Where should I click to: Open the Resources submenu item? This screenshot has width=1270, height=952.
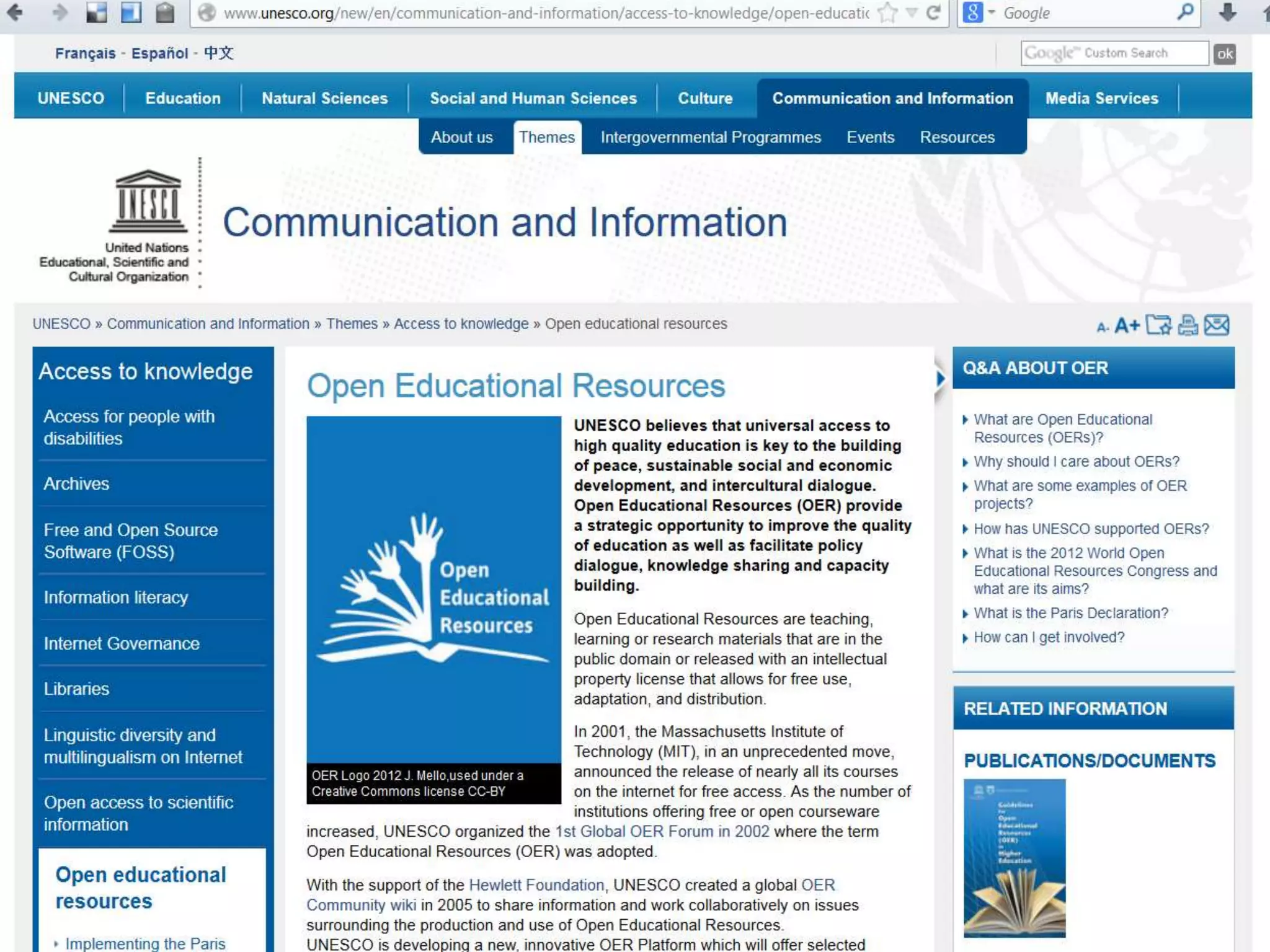[957, 137]
